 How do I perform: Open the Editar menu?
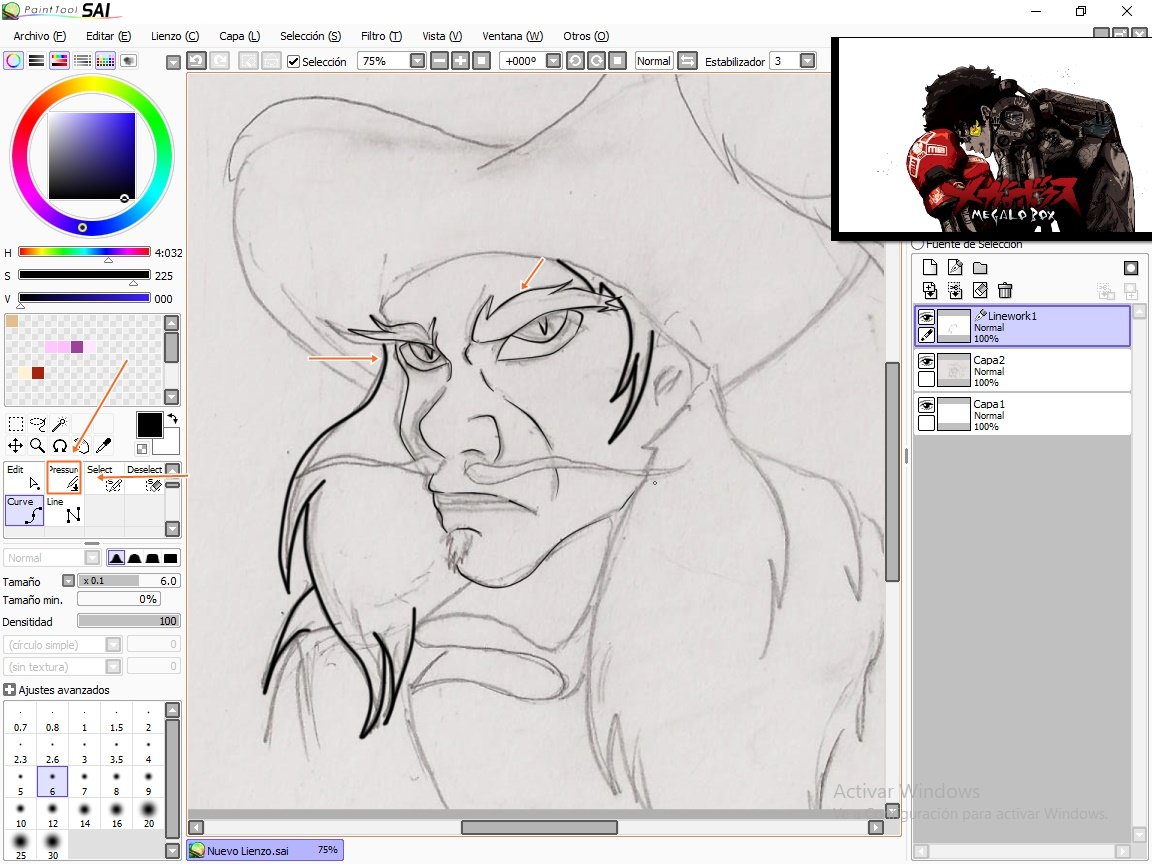tap(109, 36)
